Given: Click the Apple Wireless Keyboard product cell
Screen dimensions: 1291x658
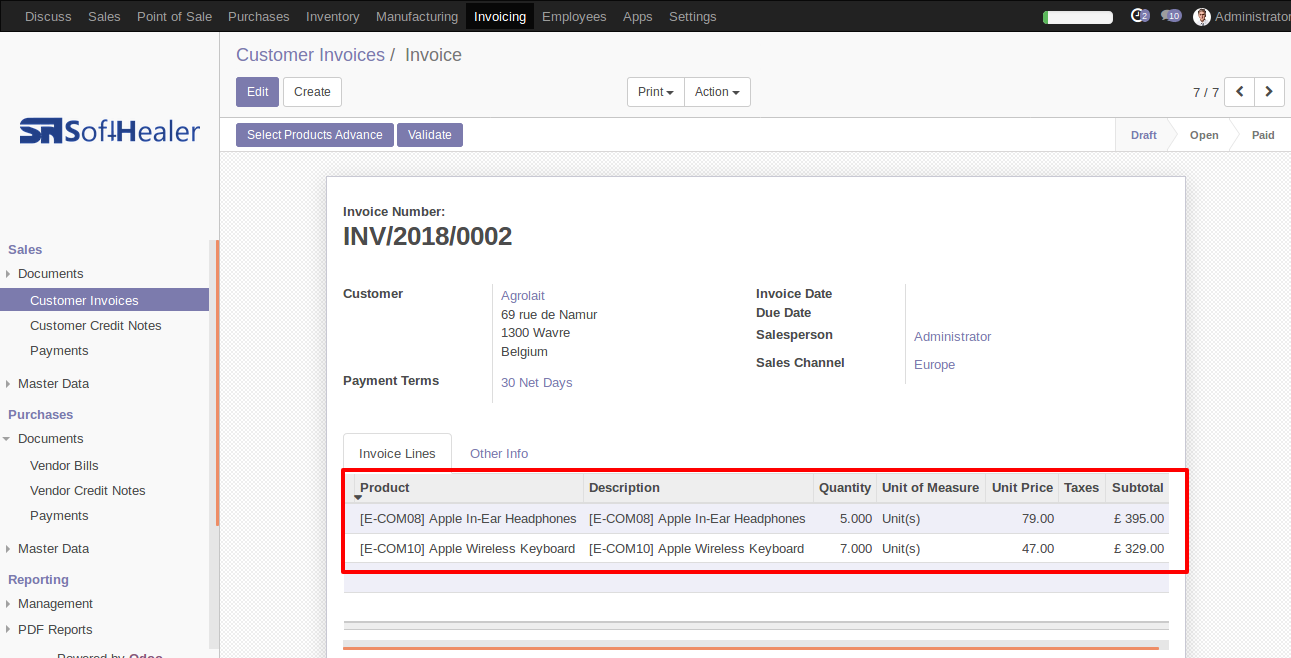Looking at the screenshot, I should coord(467,549).
